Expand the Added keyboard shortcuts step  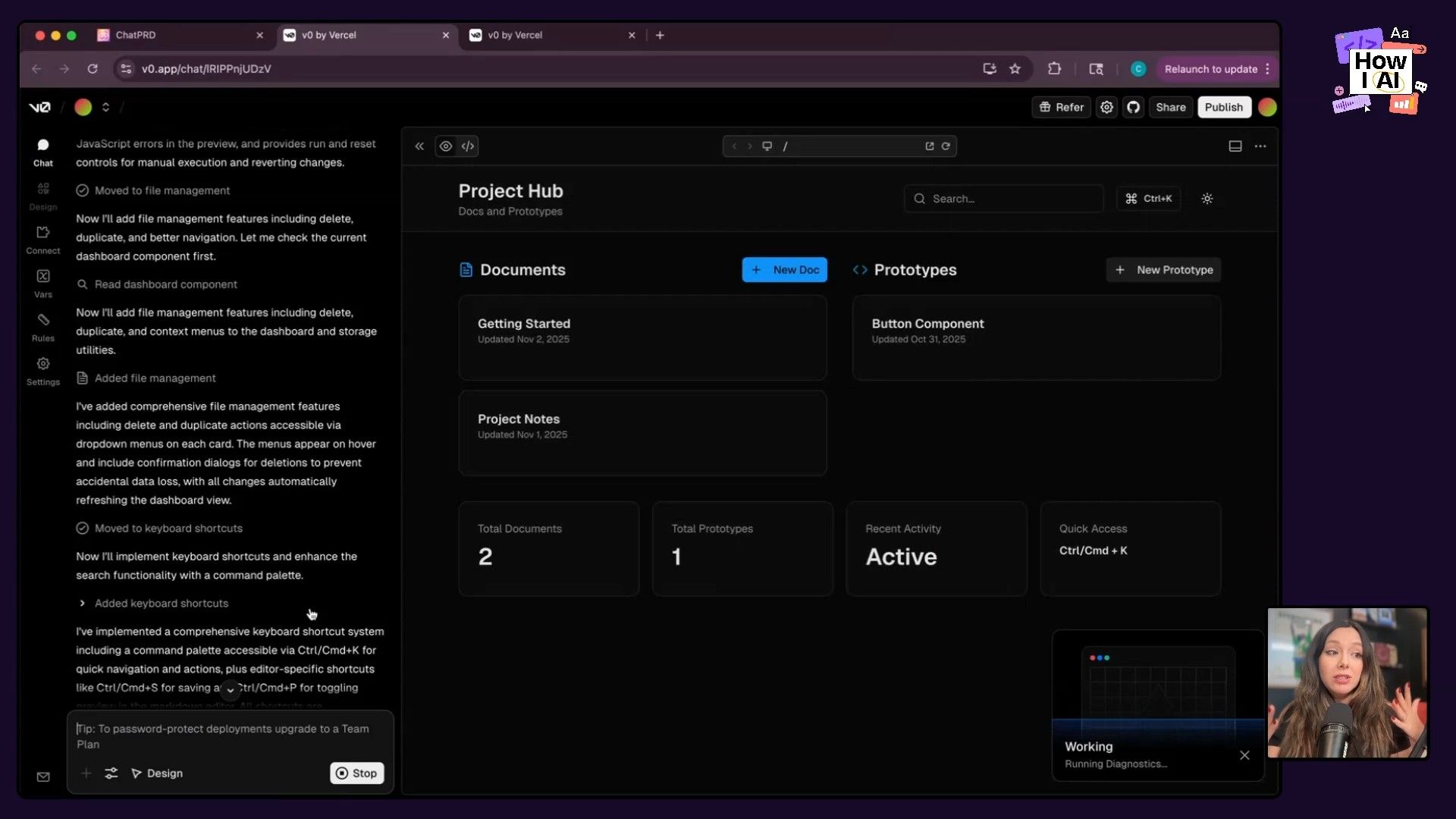[152, 604]
